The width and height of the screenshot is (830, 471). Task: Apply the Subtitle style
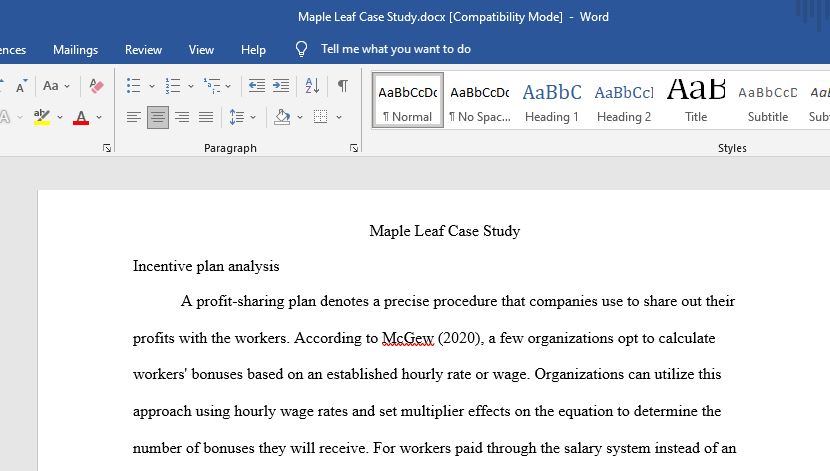coord(768,101)
